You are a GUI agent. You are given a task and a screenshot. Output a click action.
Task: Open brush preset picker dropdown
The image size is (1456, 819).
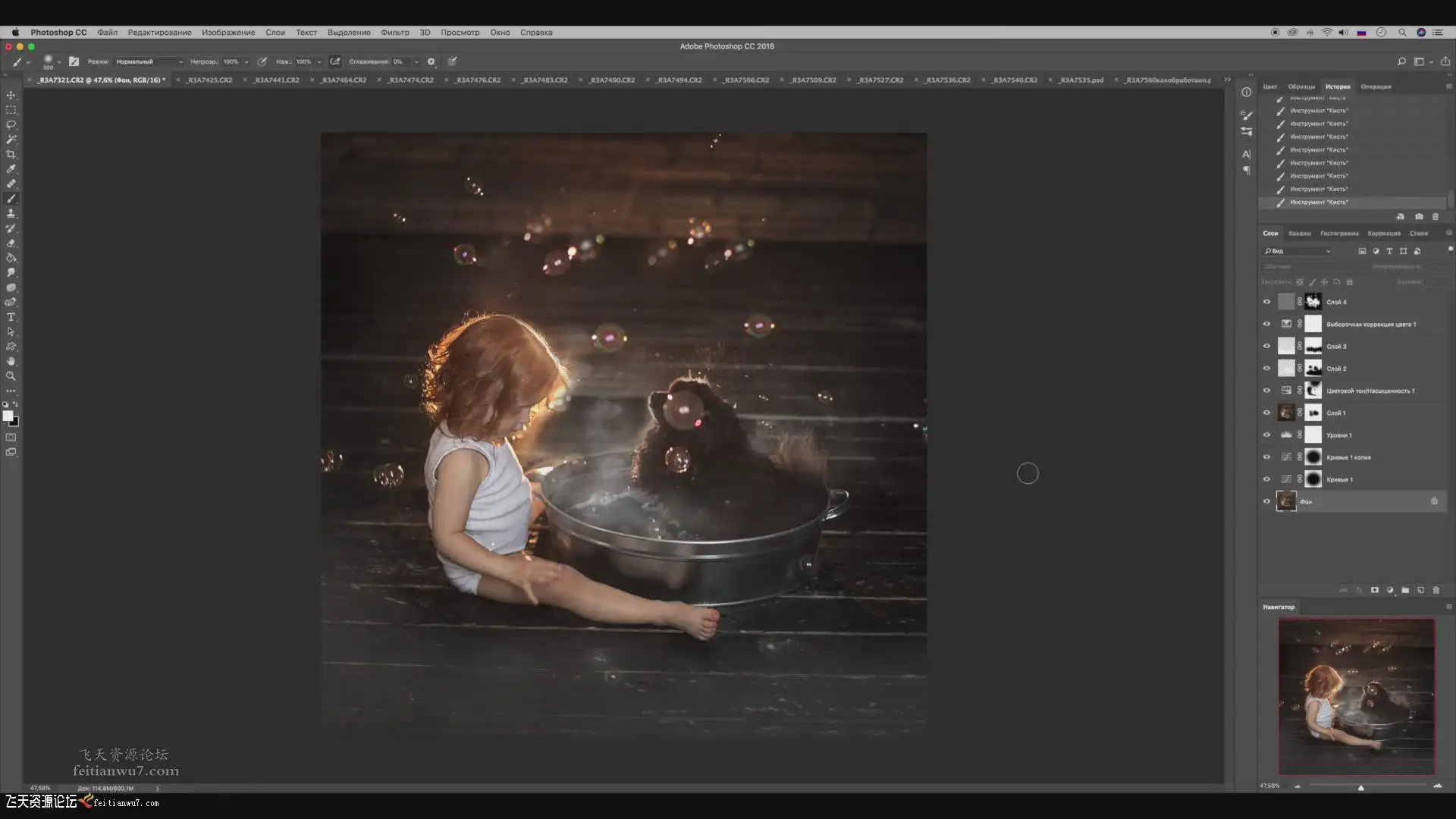point(59,62)
